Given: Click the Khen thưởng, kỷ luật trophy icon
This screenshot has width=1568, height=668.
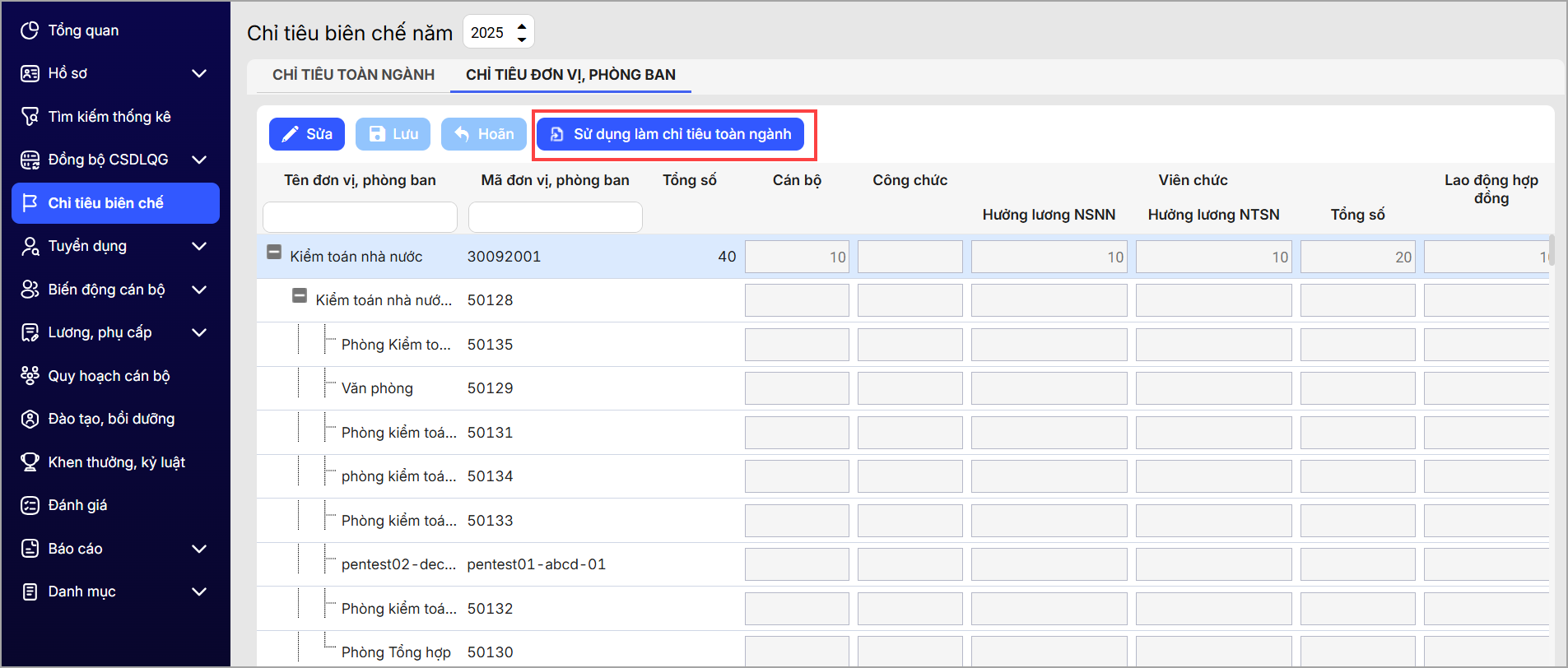Looking at the screenshot, I should [30, 462].
